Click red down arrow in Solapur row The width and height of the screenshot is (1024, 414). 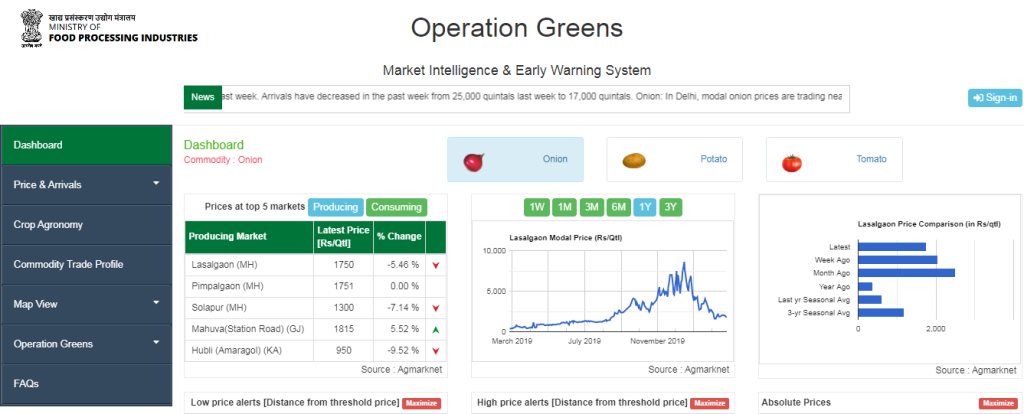click(x=435, y=308)
